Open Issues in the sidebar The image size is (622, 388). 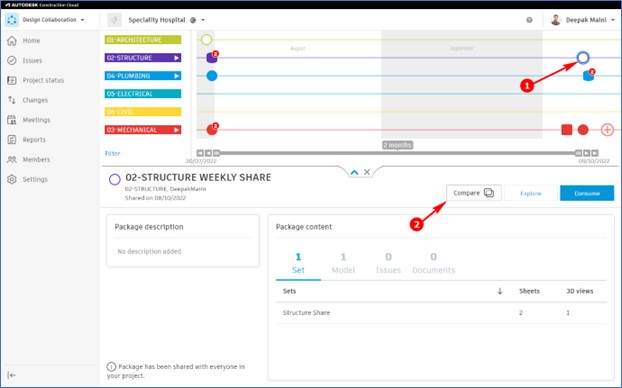(x=32, y=60)
